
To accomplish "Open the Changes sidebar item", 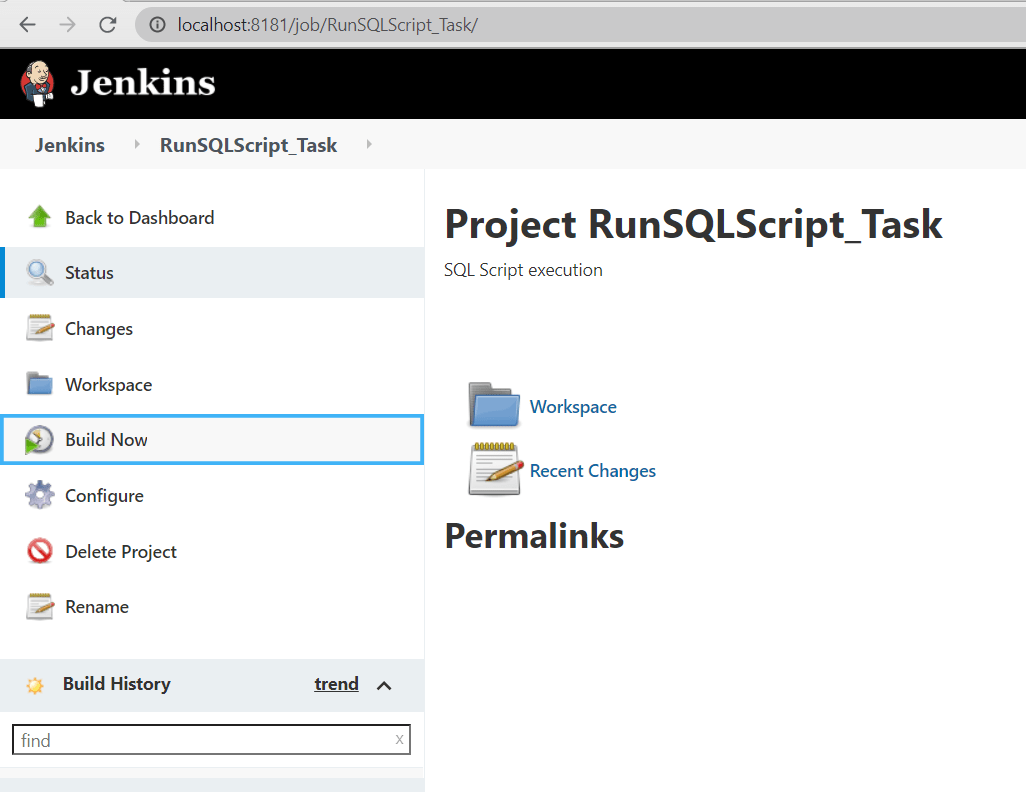I will tap(99, 329).
